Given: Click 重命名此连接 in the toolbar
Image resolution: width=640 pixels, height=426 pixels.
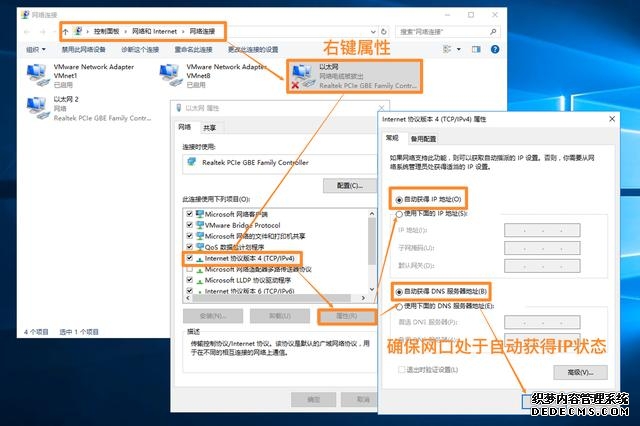Looking at the screenshot, I should coord(193,49).
